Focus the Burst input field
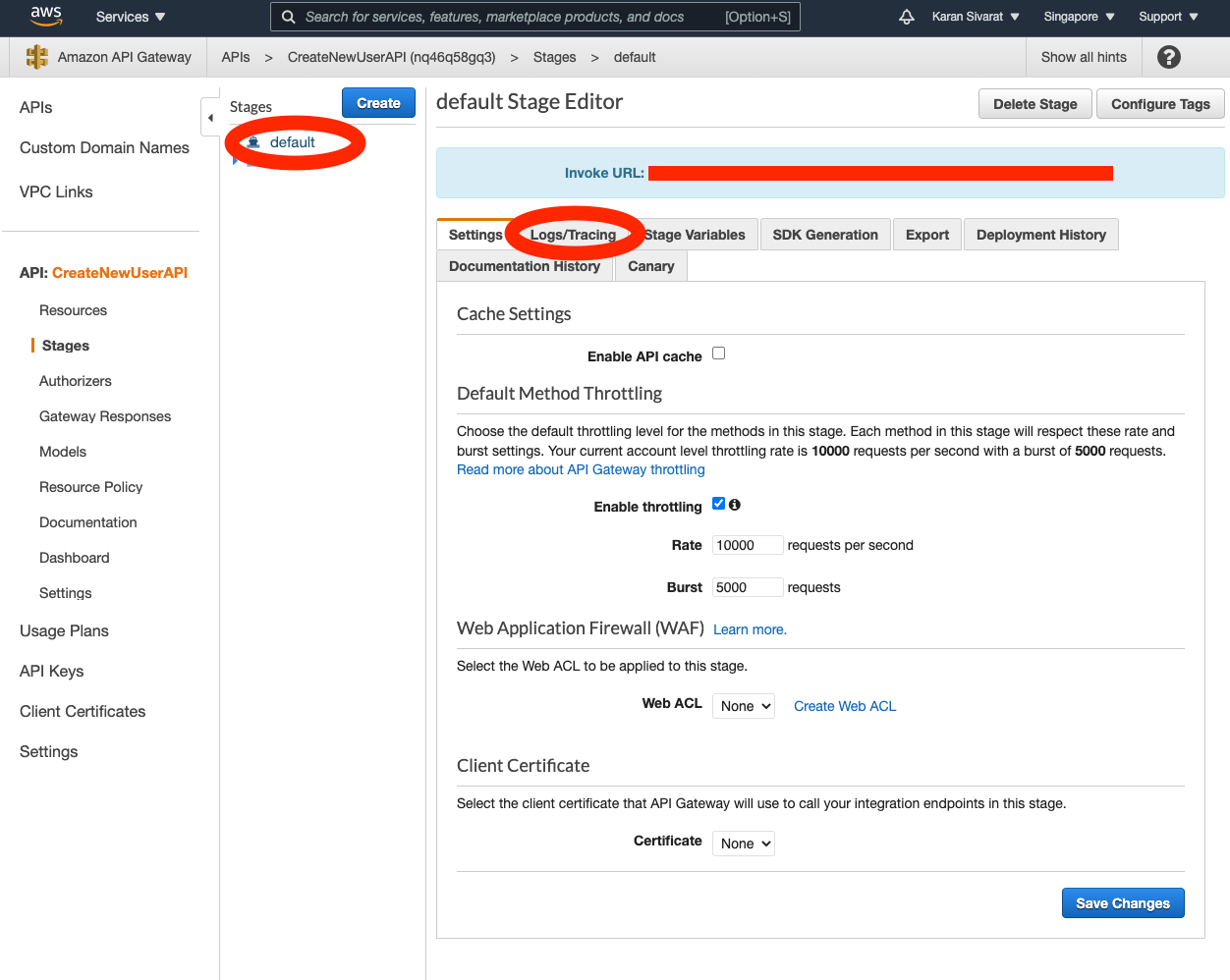 [748, 587]
